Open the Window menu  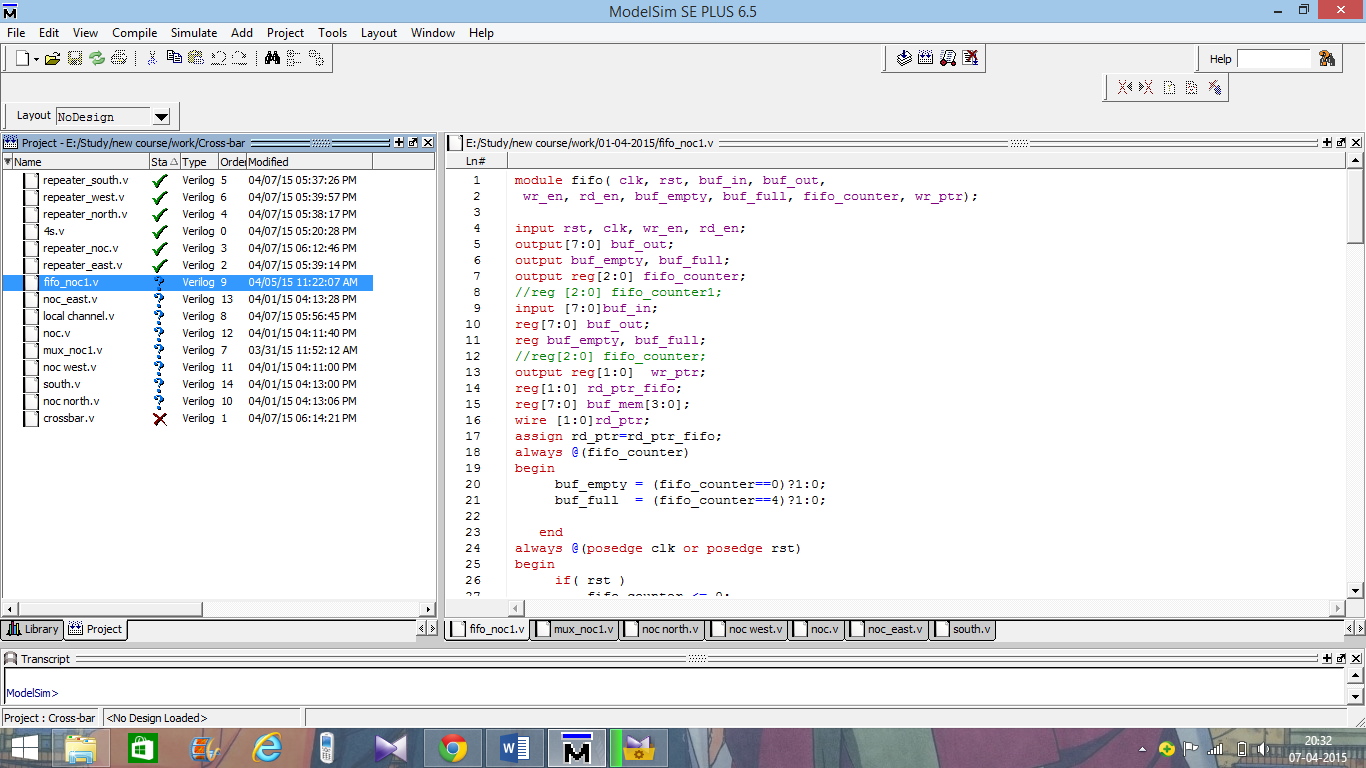[x=433, y=33]
